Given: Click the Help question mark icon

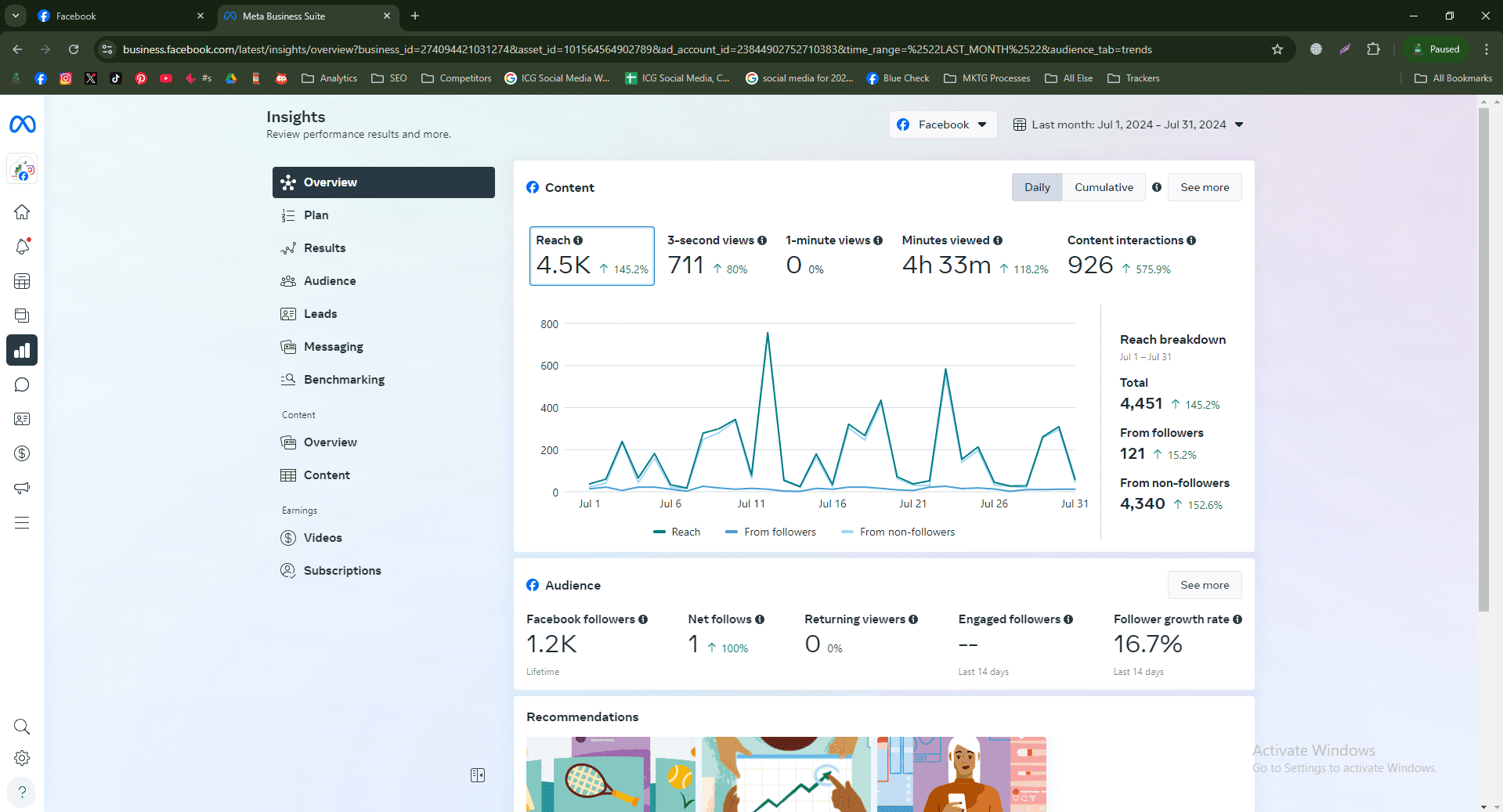Looking at the screenshot, I should (22, 792).
